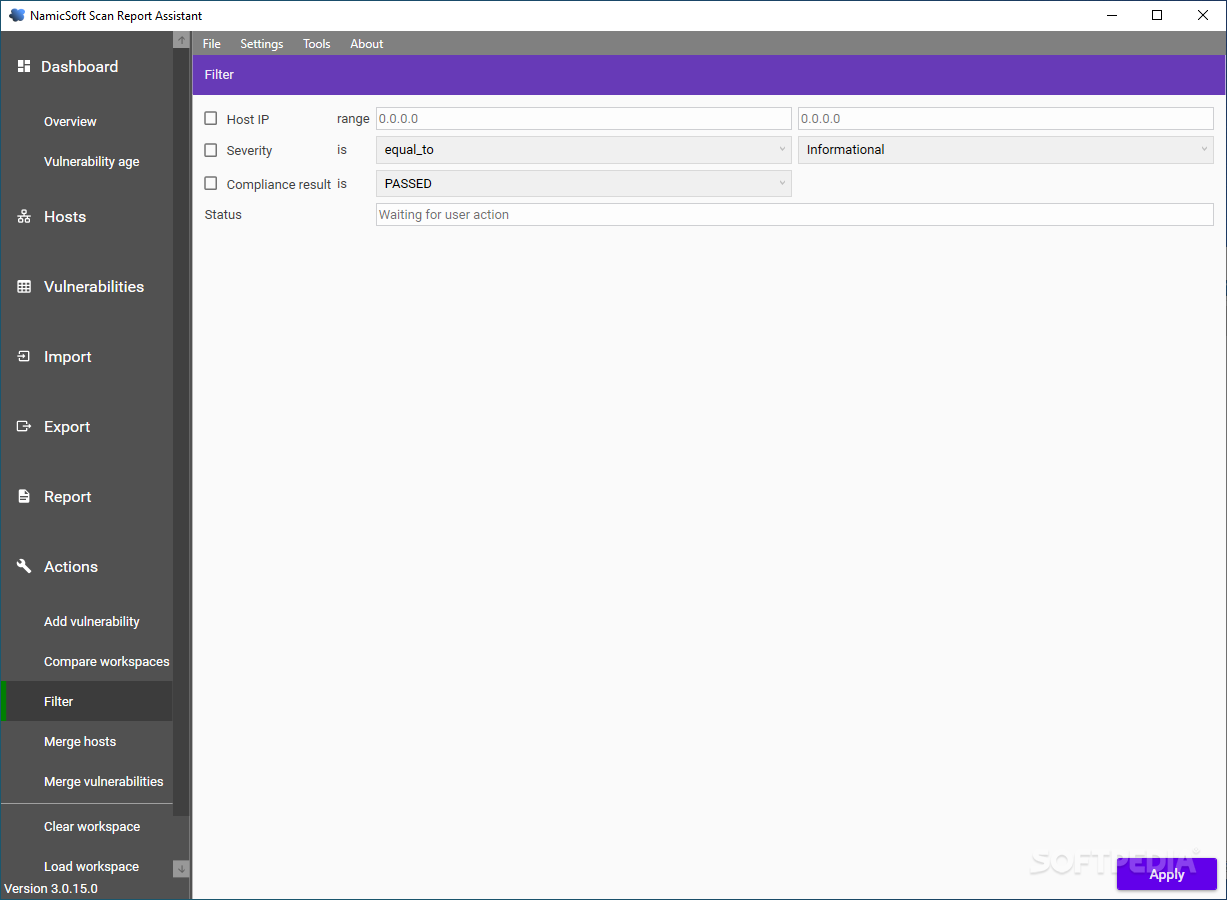Click the Export section label
Screen dimensions: 1227x900
coord(67,427)
